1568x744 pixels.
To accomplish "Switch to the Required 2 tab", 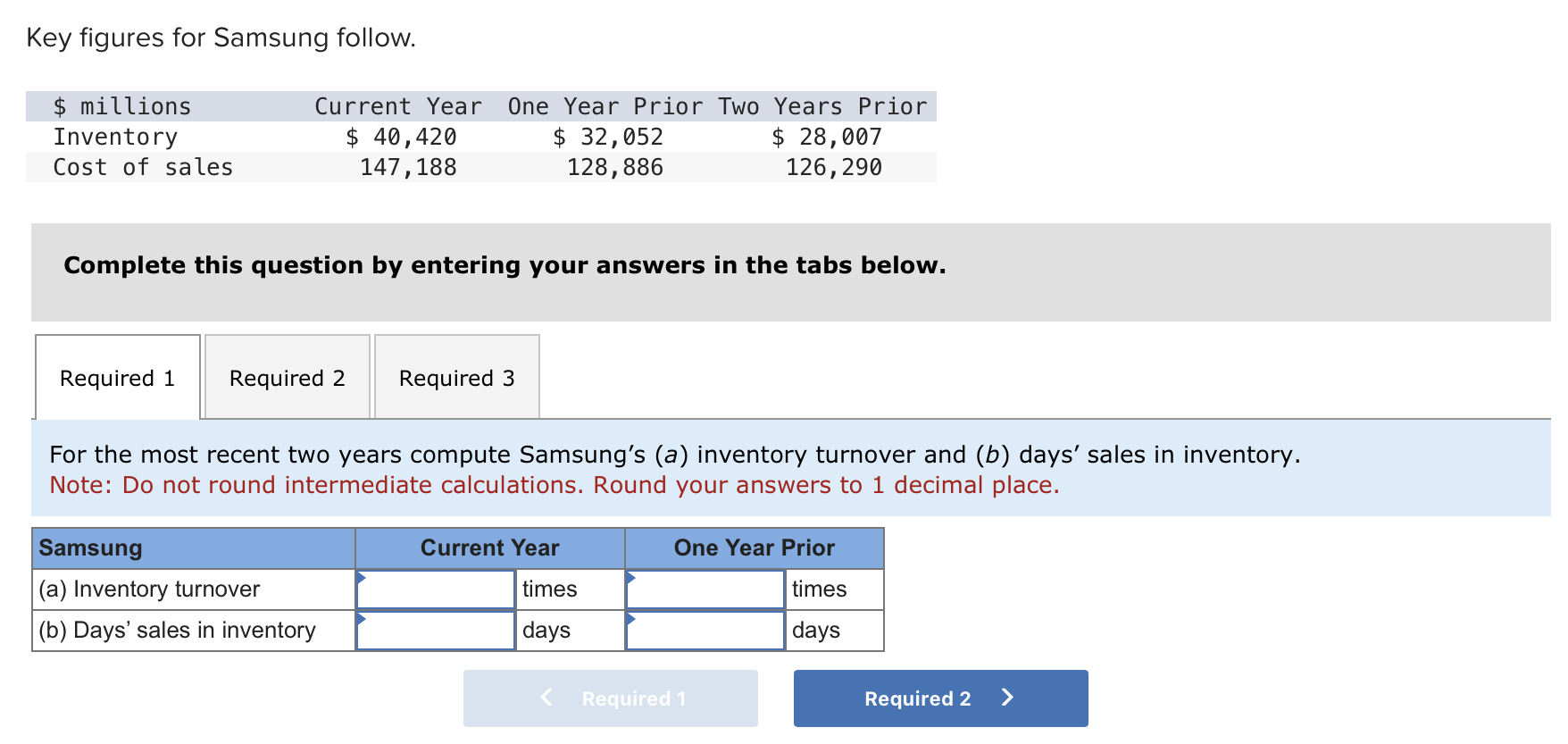I will [287, 378].
